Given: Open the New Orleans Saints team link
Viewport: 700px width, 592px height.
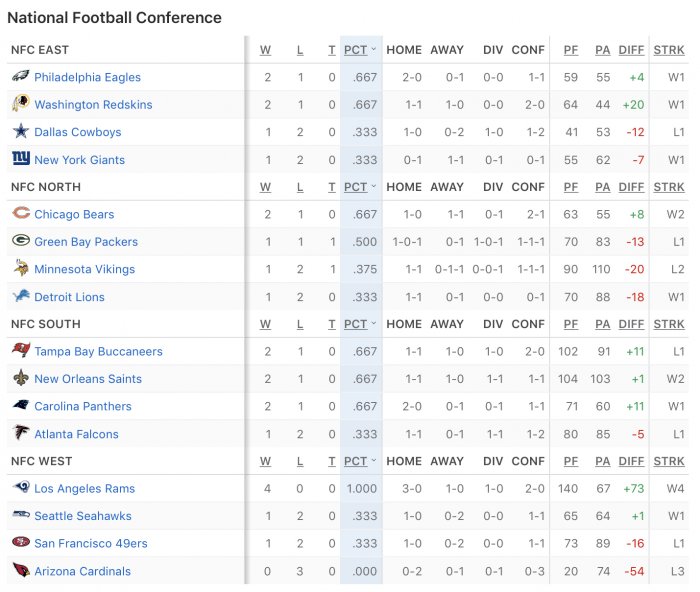Looking at the screenshot, I should coord(88,379).
